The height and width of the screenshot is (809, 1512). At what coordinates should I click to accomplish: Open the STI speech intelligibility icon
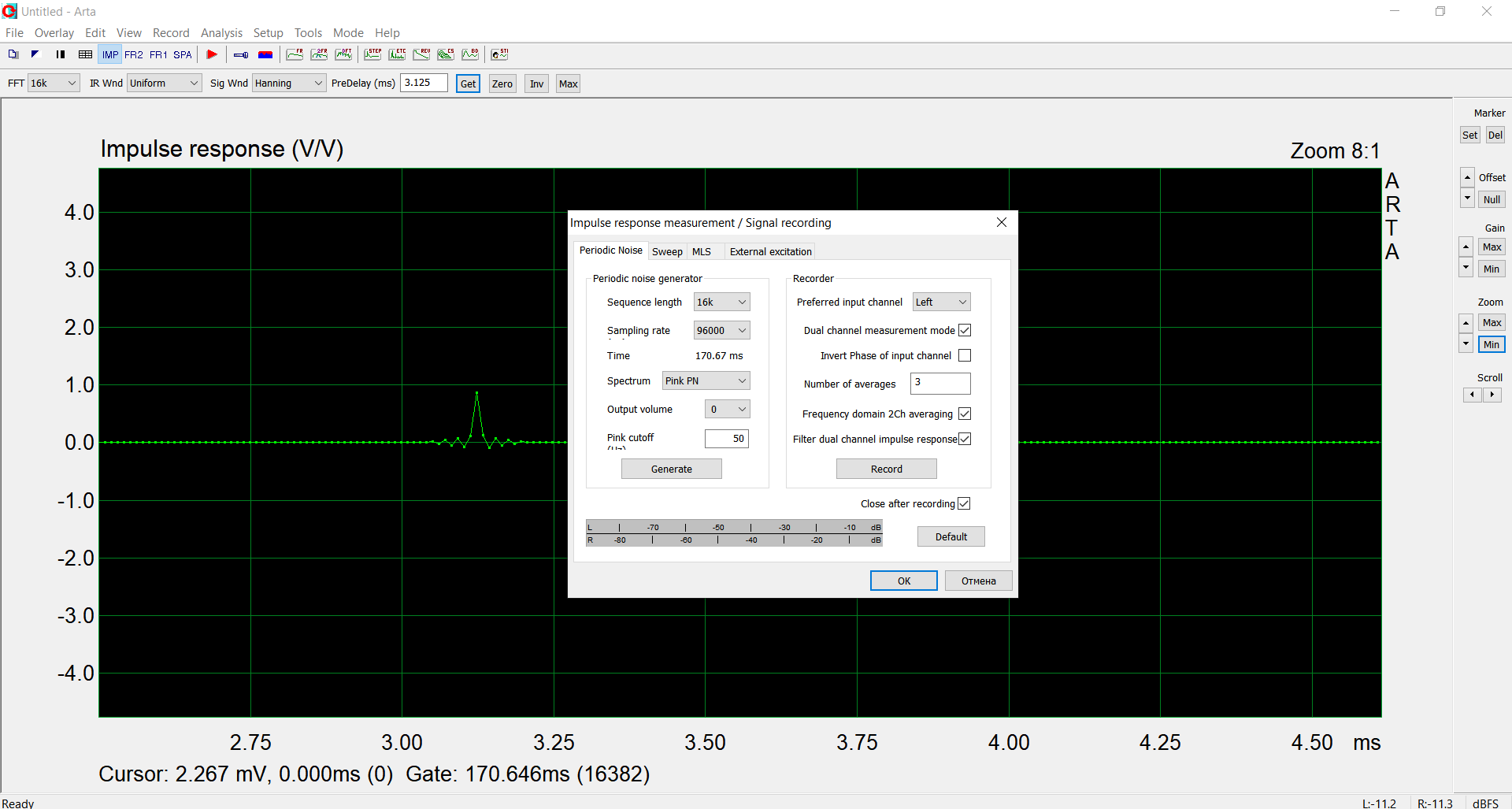[499, 54]
